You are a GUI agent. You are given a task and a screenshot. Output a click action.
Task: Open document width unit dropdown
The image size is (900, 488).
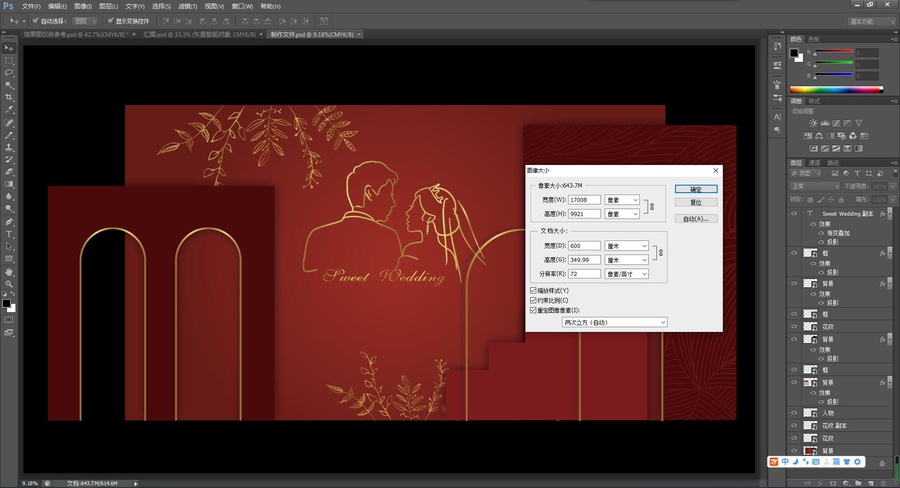click(x=627, y=246)
